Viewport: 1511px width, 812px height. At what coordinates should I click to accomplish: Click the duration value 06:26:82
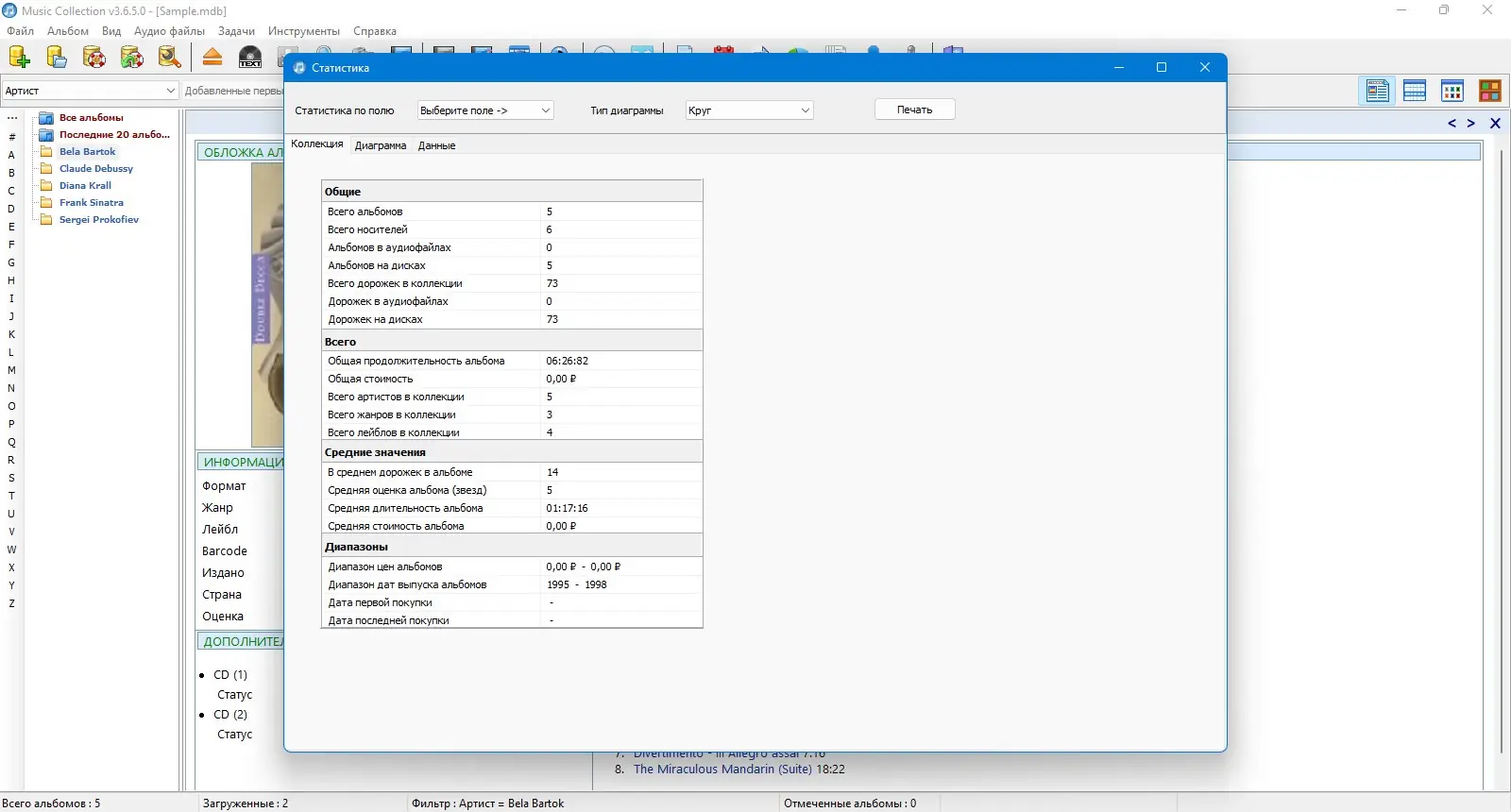[567, 361]
